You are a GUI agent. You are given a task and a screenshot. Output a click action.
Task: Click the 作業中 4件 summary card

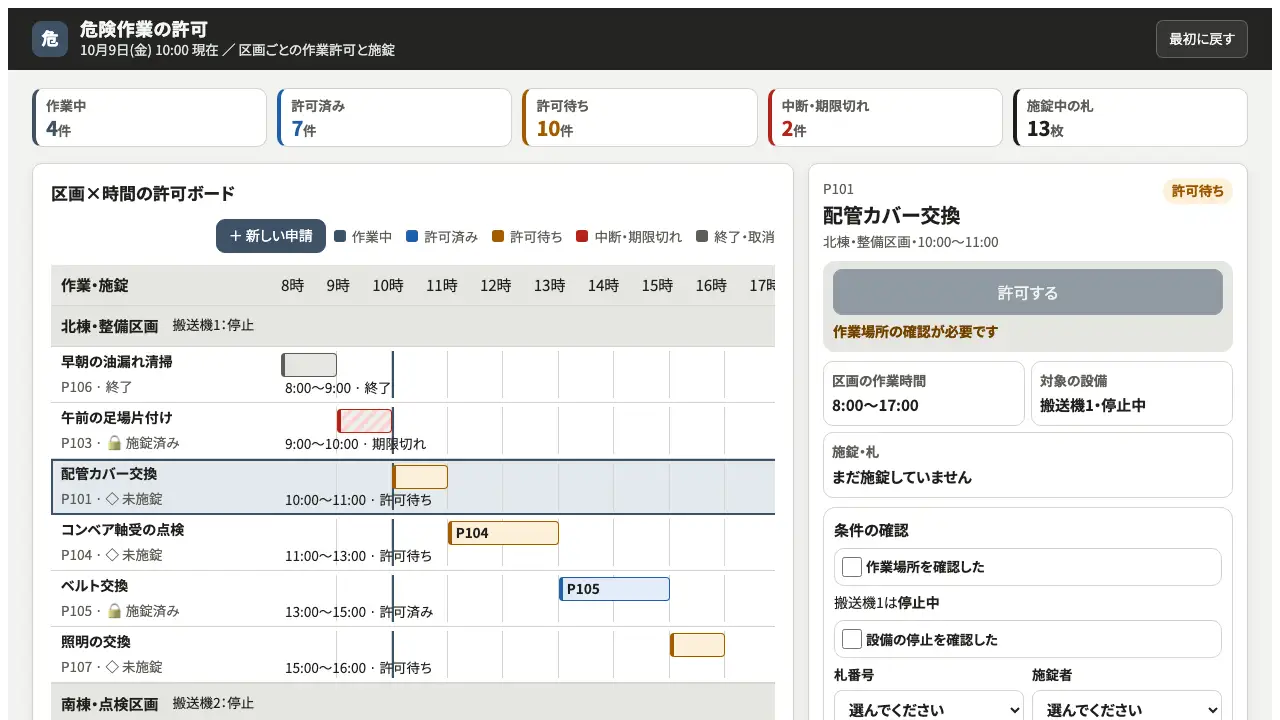click(150, 118)
